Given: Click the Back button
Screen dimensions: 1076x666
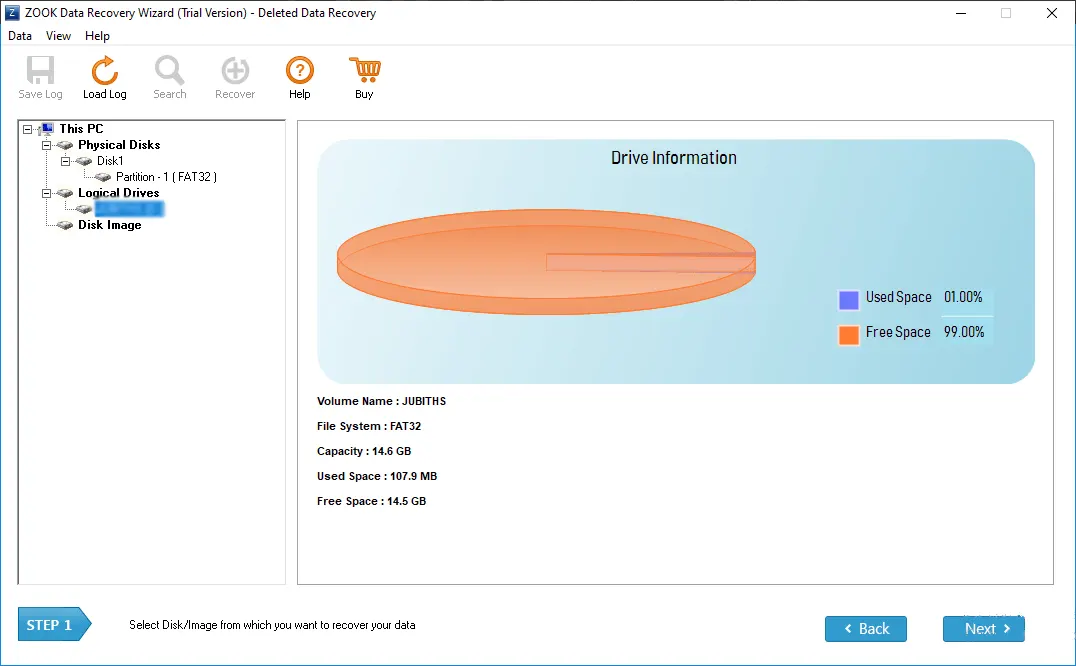Looking at the screenshot, I should (865, 629).
